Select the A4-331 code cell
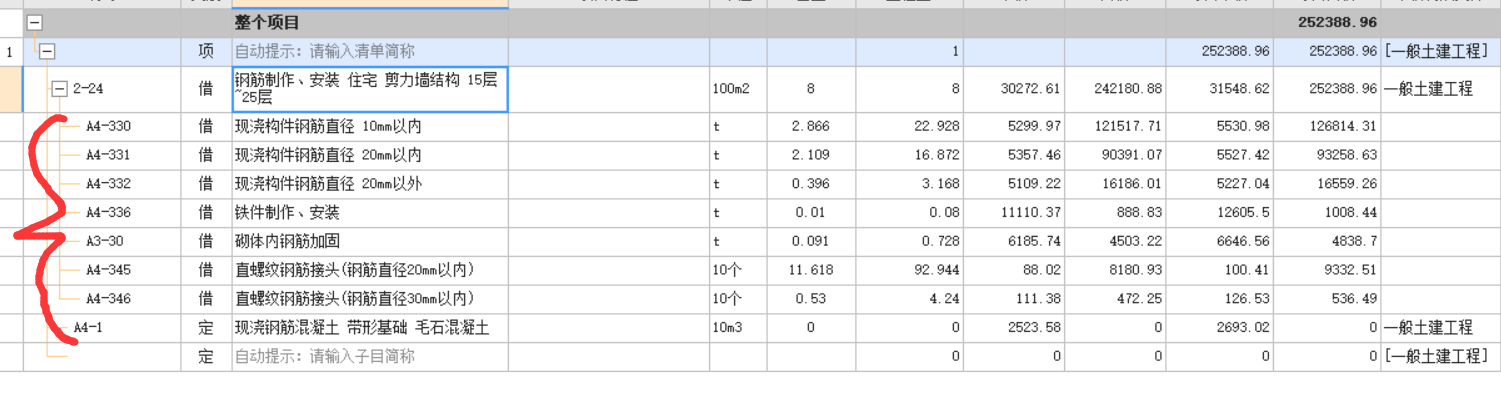 [x=107, y=155]
